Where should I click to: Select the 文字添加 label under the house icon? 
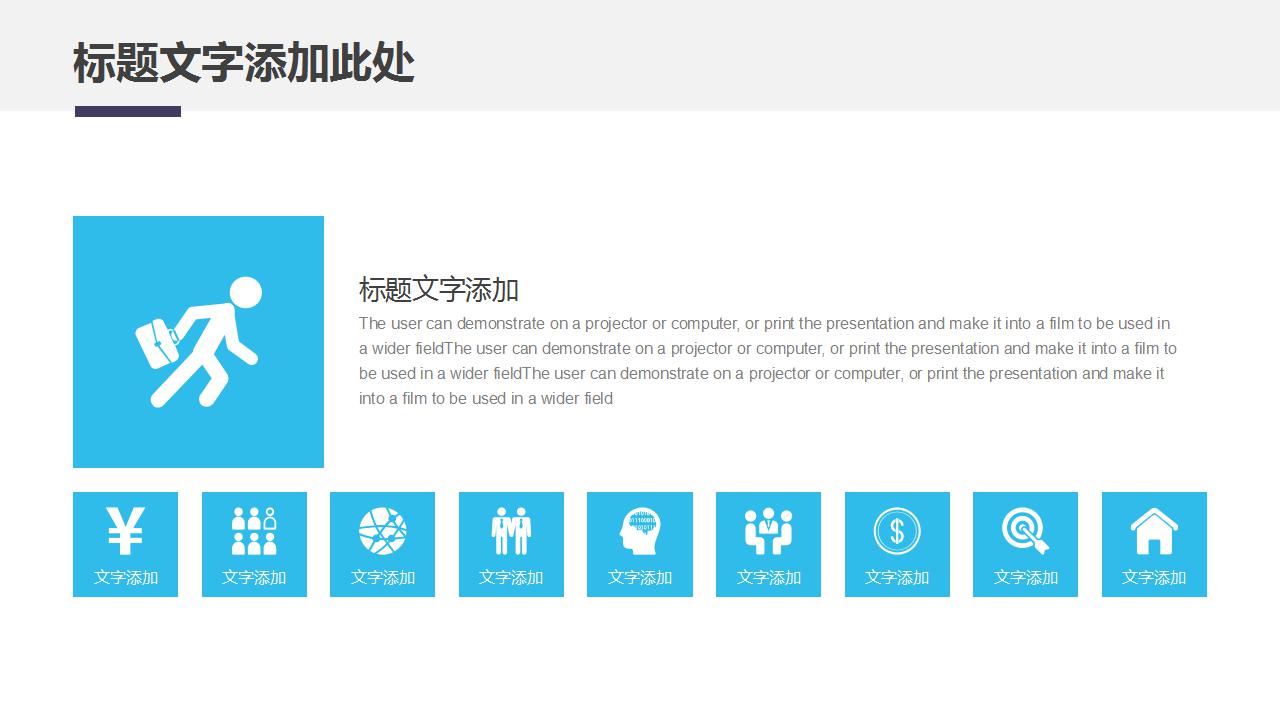pos(1154,577)
